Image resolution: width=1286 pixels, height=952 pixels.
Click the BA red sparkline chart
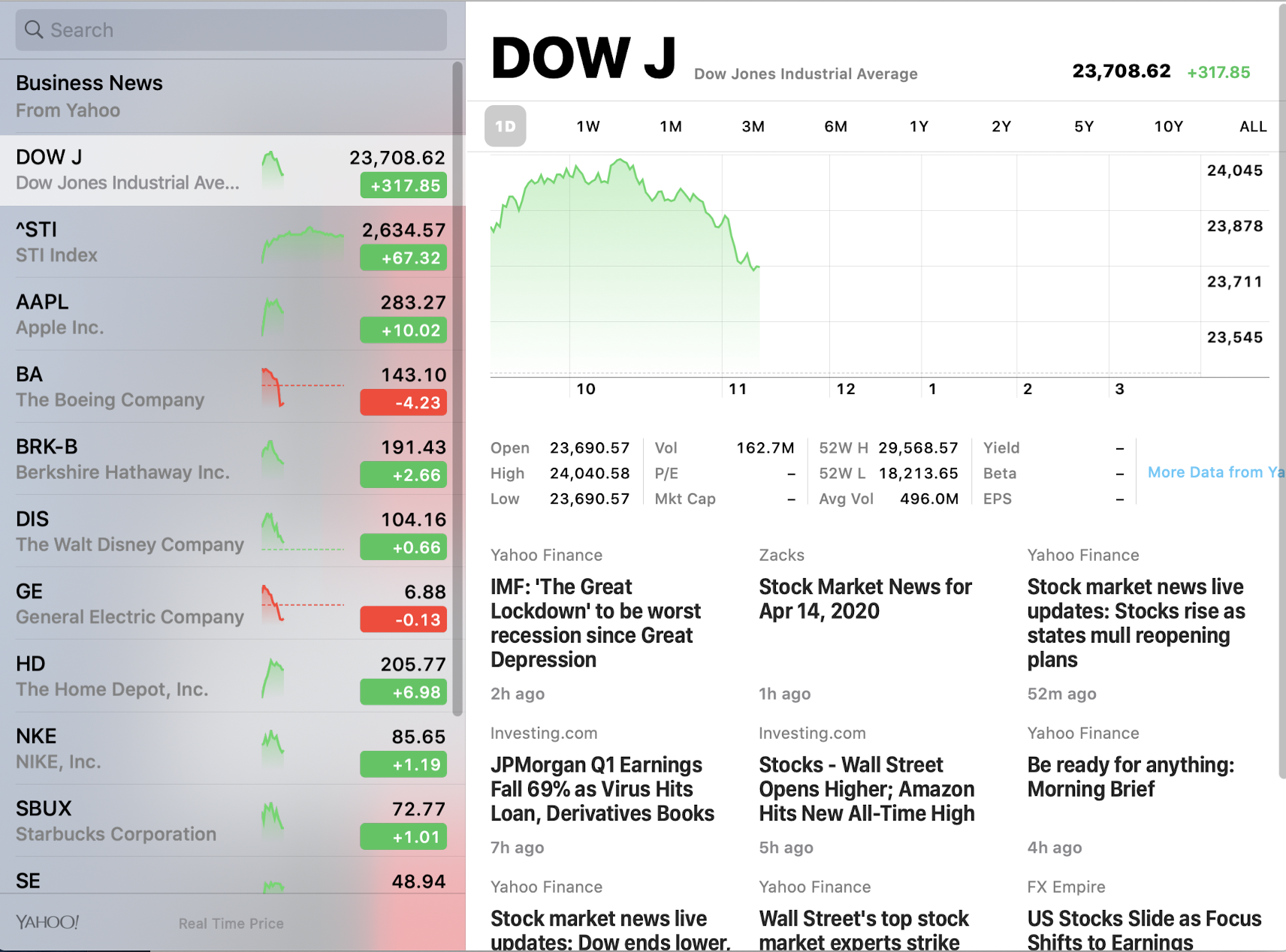click(x=303, y=387)
